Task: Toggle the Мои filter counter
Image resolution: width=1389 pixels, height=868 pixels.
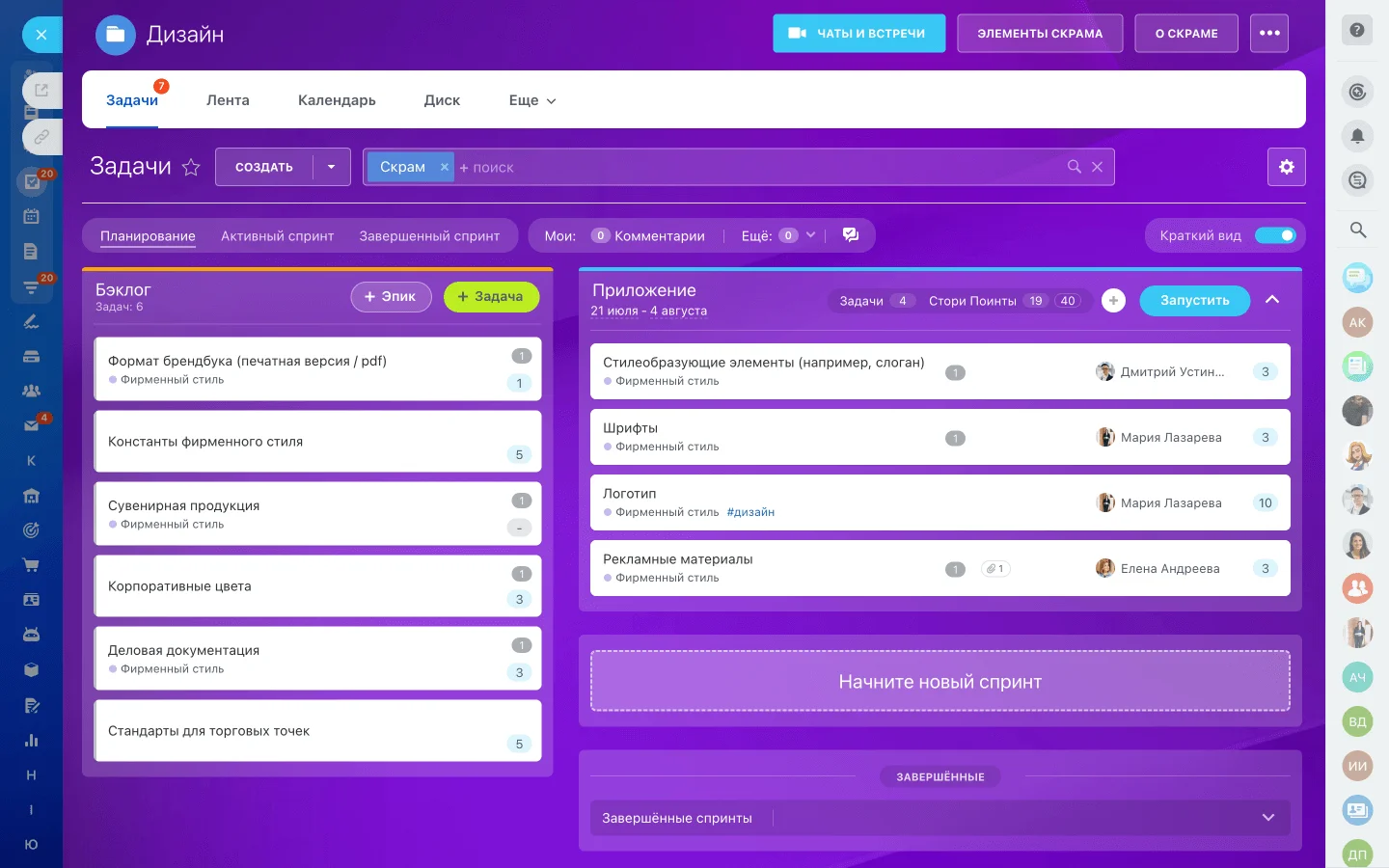Action: pos(600,234)
